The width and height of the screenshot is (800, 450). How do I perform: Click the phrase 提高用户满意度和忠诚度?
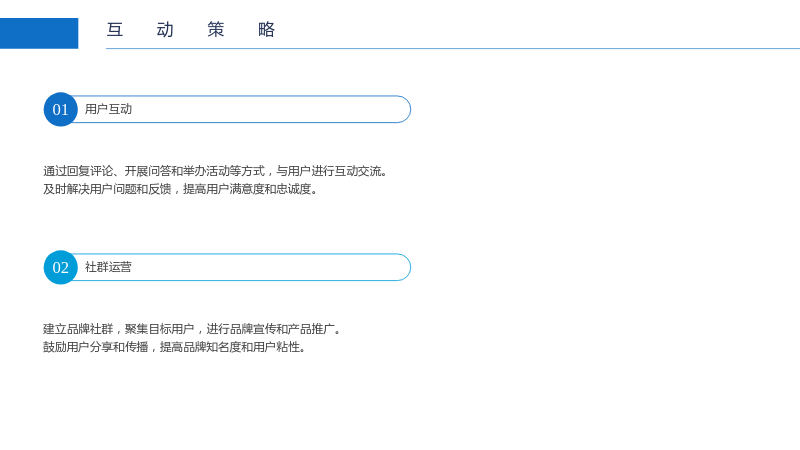[247, 189]
